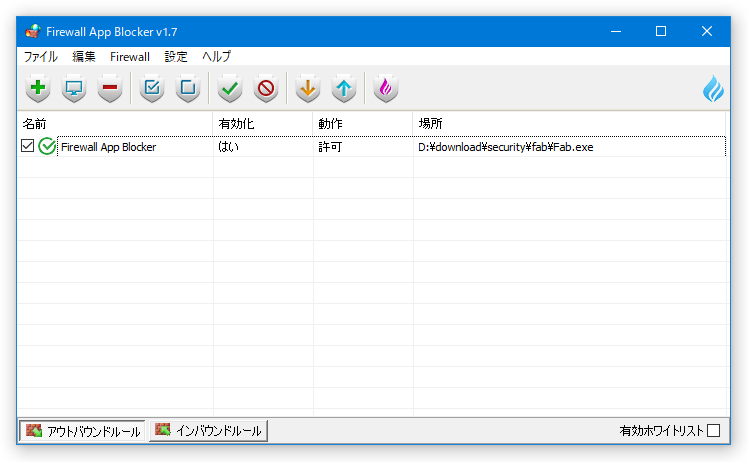The width and height of the screenshot is (748, 462).
Task: Open the ファイル menu
Action: pos(41,56)
